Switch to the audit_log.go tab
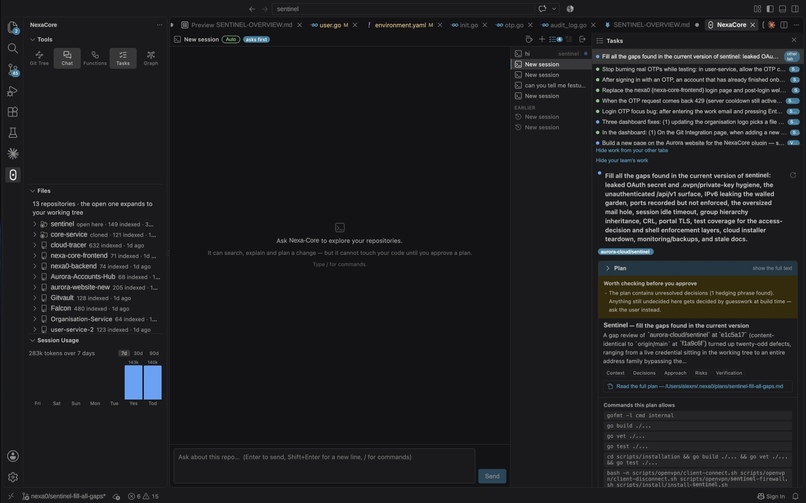806x503 pixels. [567, 25]
